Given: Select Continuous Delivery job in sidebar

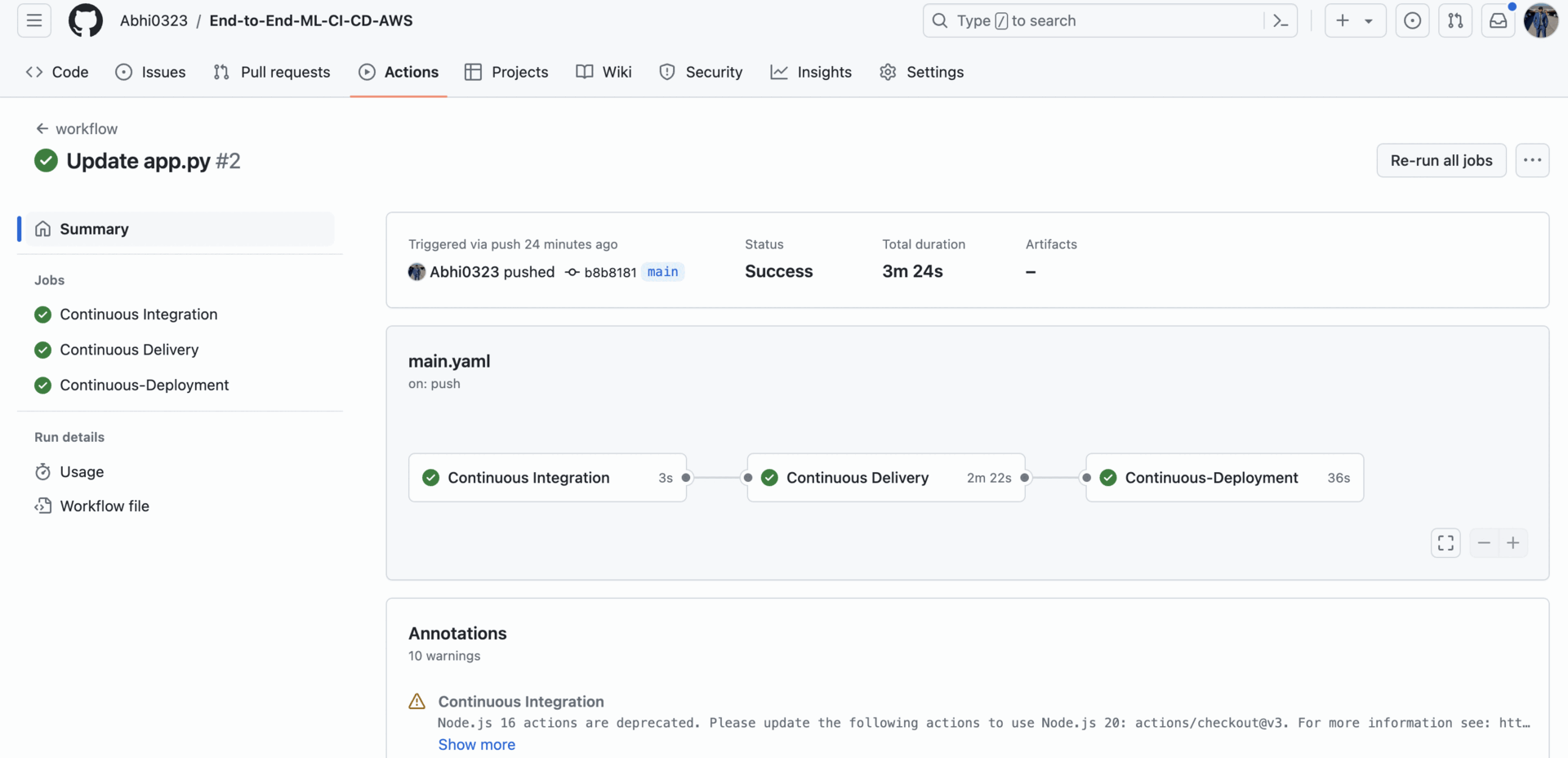Looking at the screenshot, I should point(129,350).
